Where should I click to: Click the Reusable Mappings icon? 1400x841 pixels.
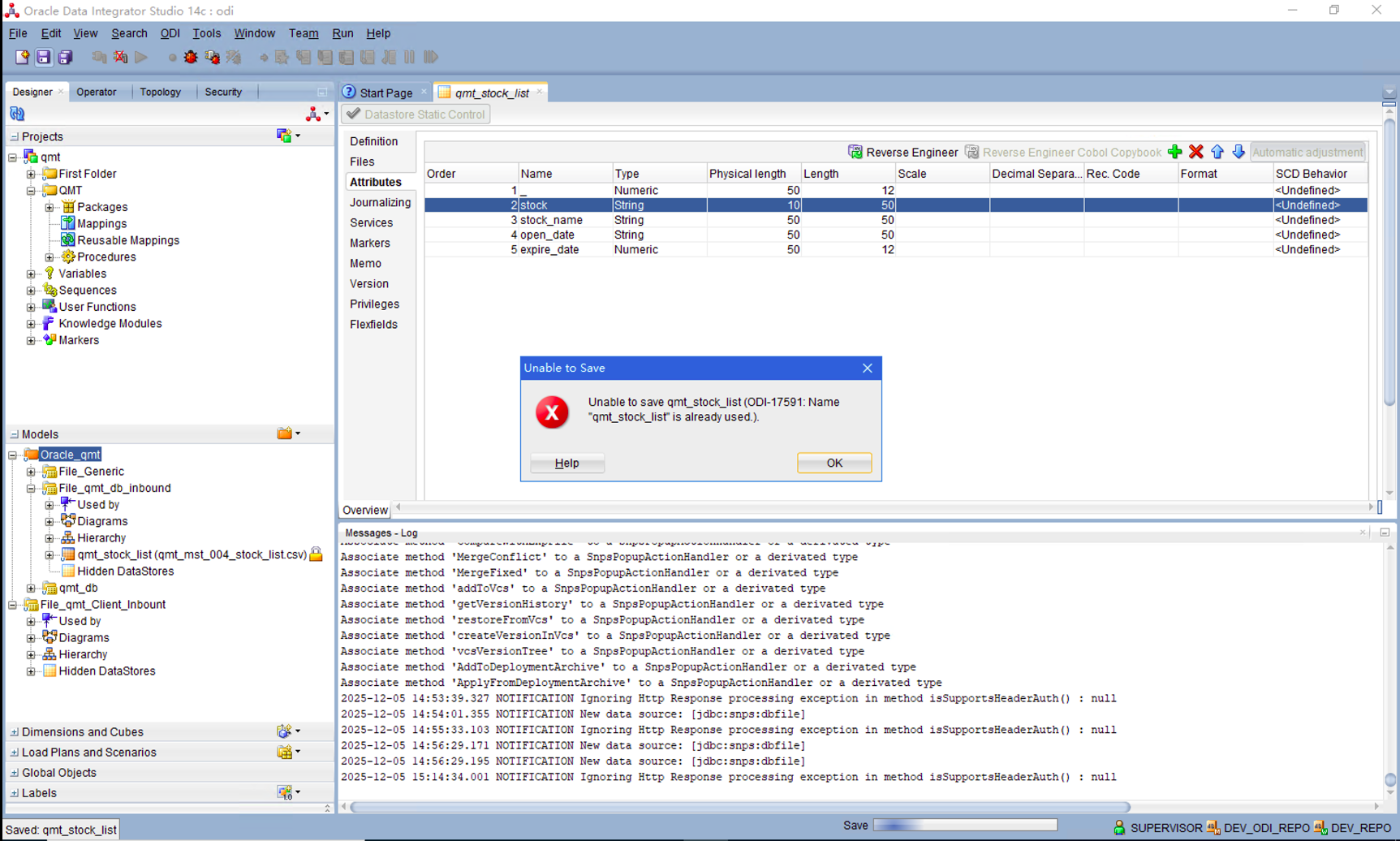click(68, 240)
